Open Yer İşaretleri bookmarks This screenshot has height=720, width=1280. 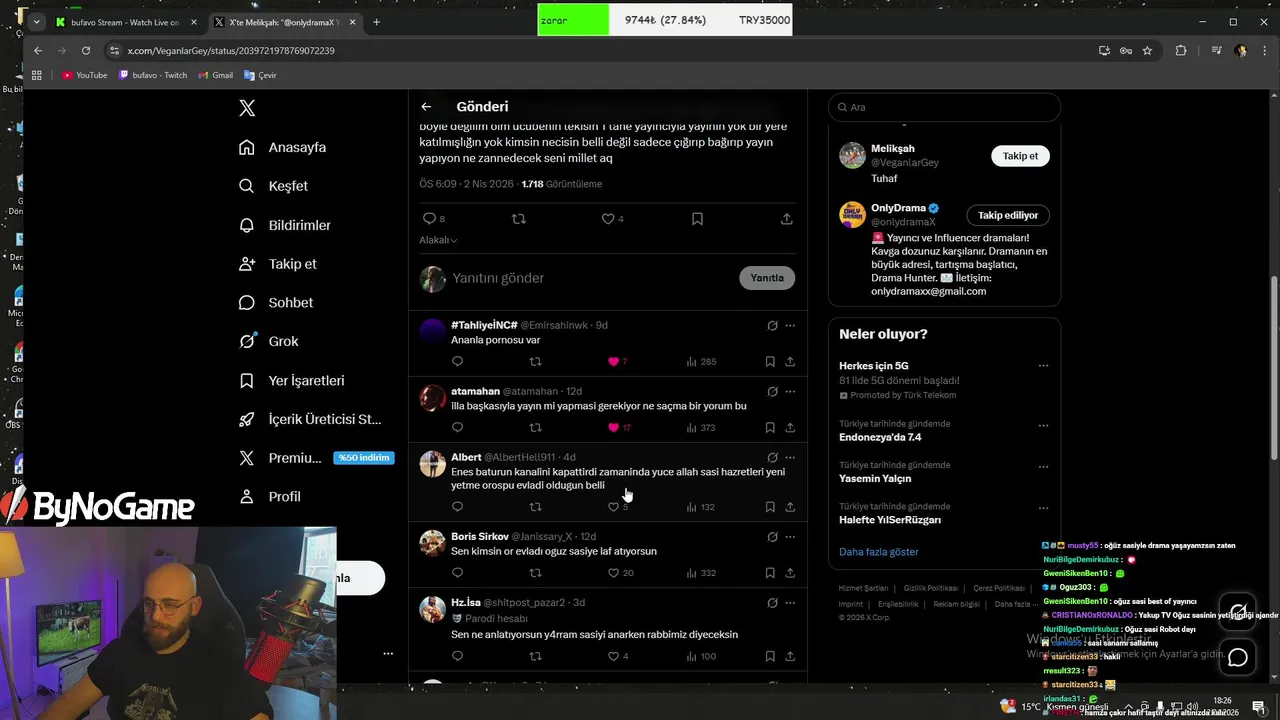(x=292, y=380)
